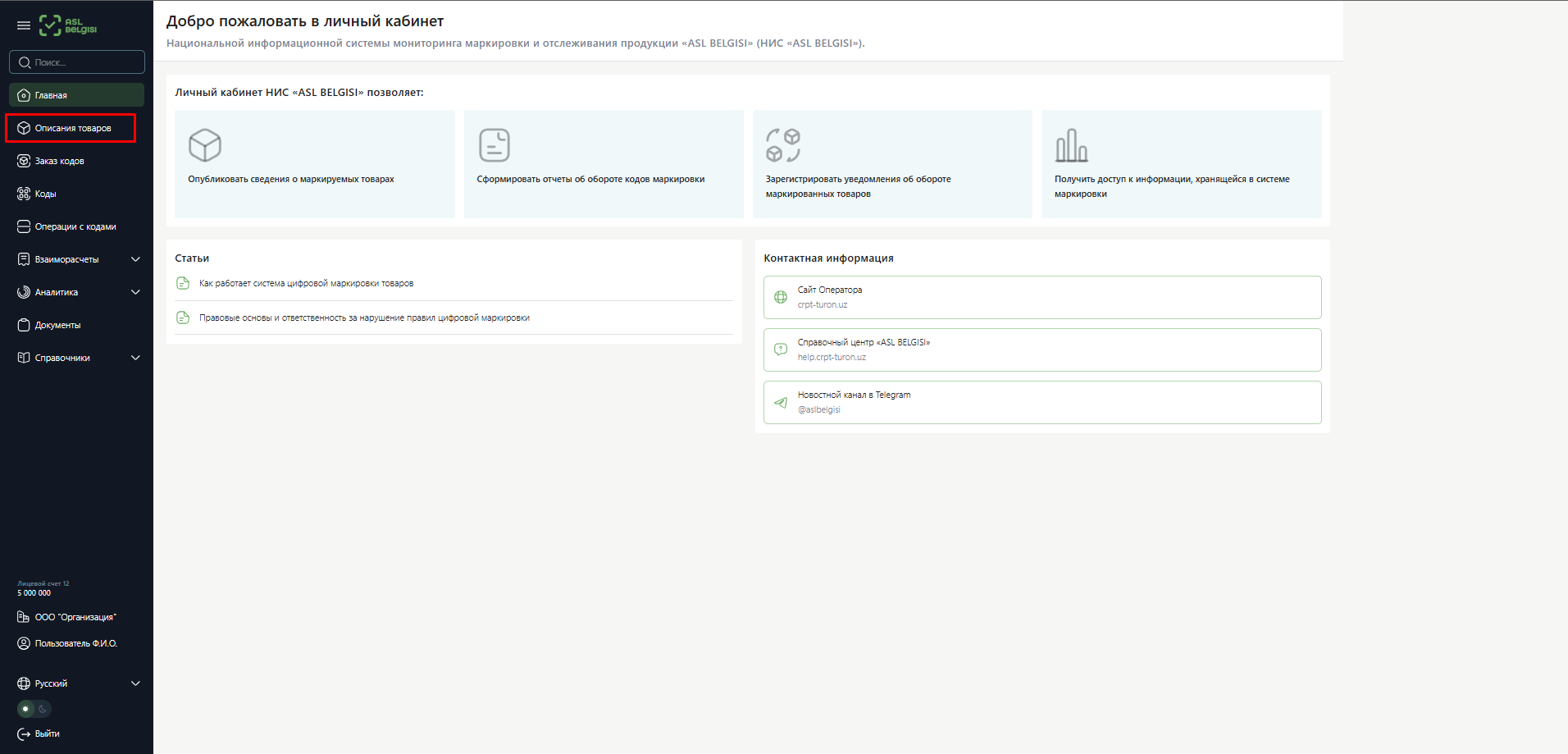Viewport: 1568px width, 754px height.
Task: Select the Взаиморасчеты menu label
Action: point(66,259)
